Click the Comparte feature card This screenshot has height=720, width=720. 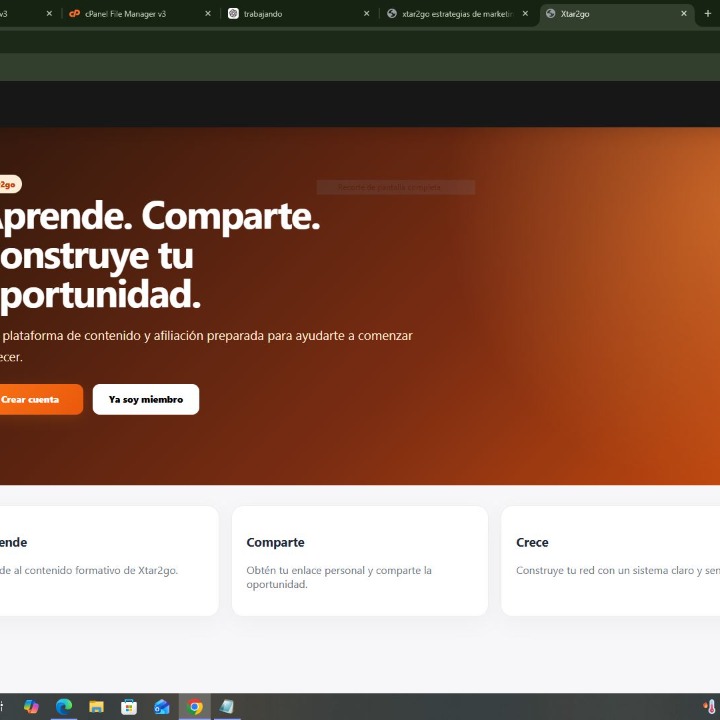360,561
